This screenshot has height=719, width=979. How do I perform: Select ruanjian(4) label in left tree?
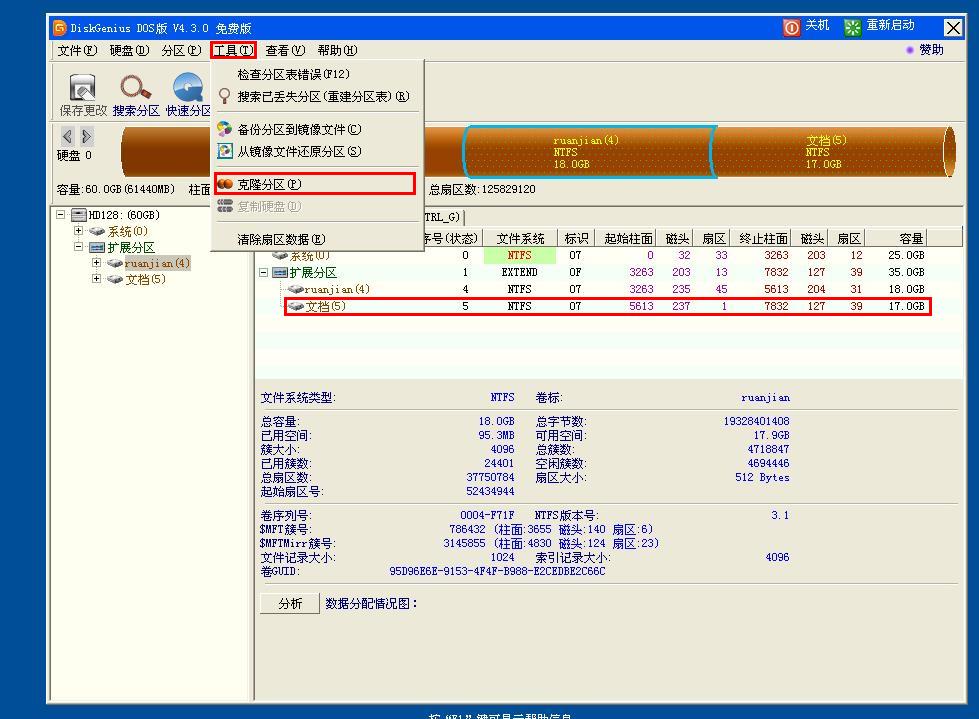[x=157, y=263]
